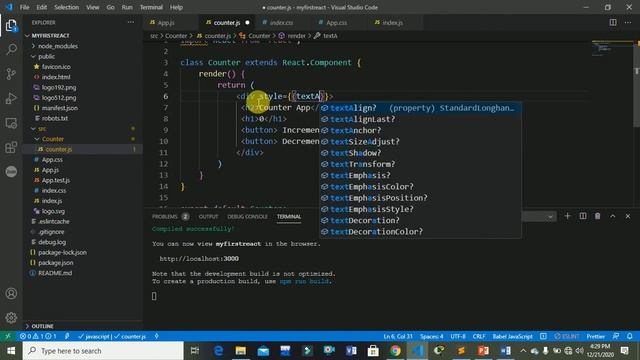Click Babel JavaScript language mode
Image resolution: width=640 pixels, height=360 pixels.
point(512,336)
